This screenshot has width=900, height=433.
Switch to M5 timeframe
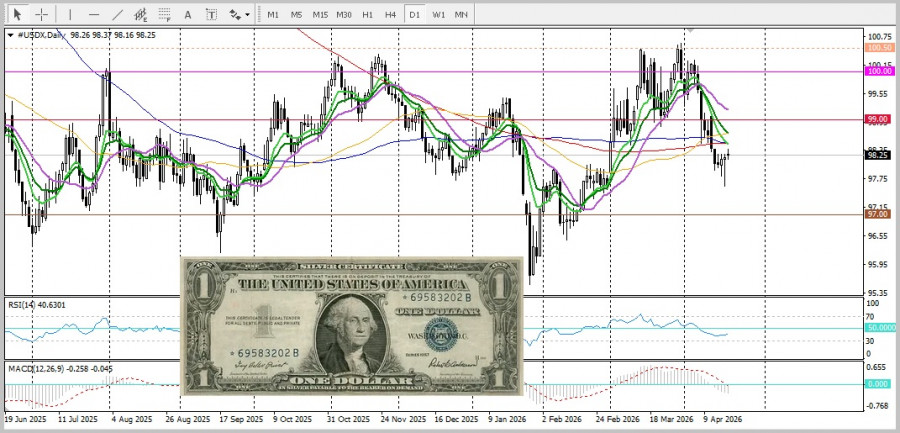296,14
